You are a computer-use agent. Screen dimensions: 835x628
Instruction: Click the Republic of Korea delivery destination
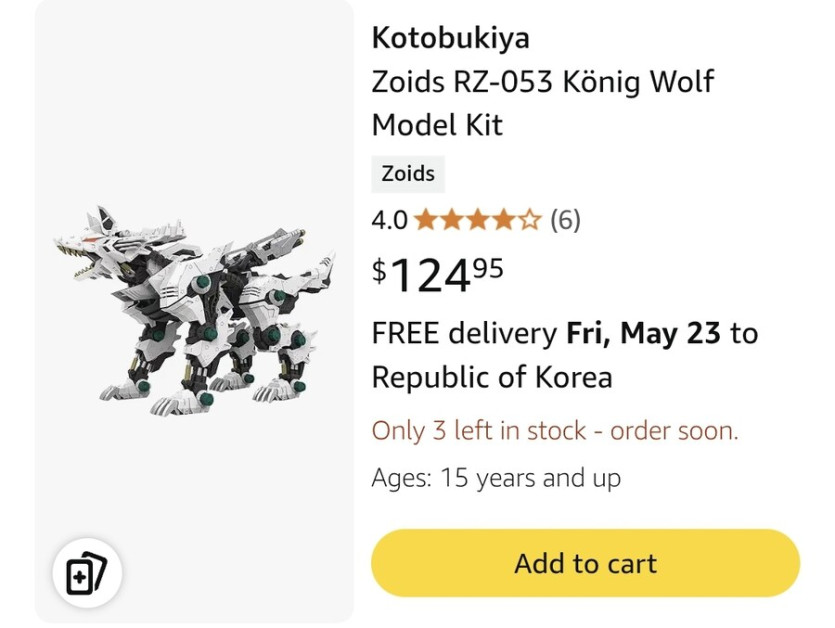[491, 378]
